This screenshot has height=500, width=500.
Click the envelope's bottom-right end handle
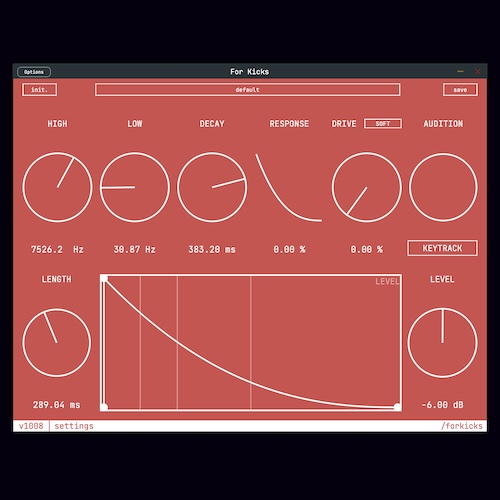pos(397,407)
